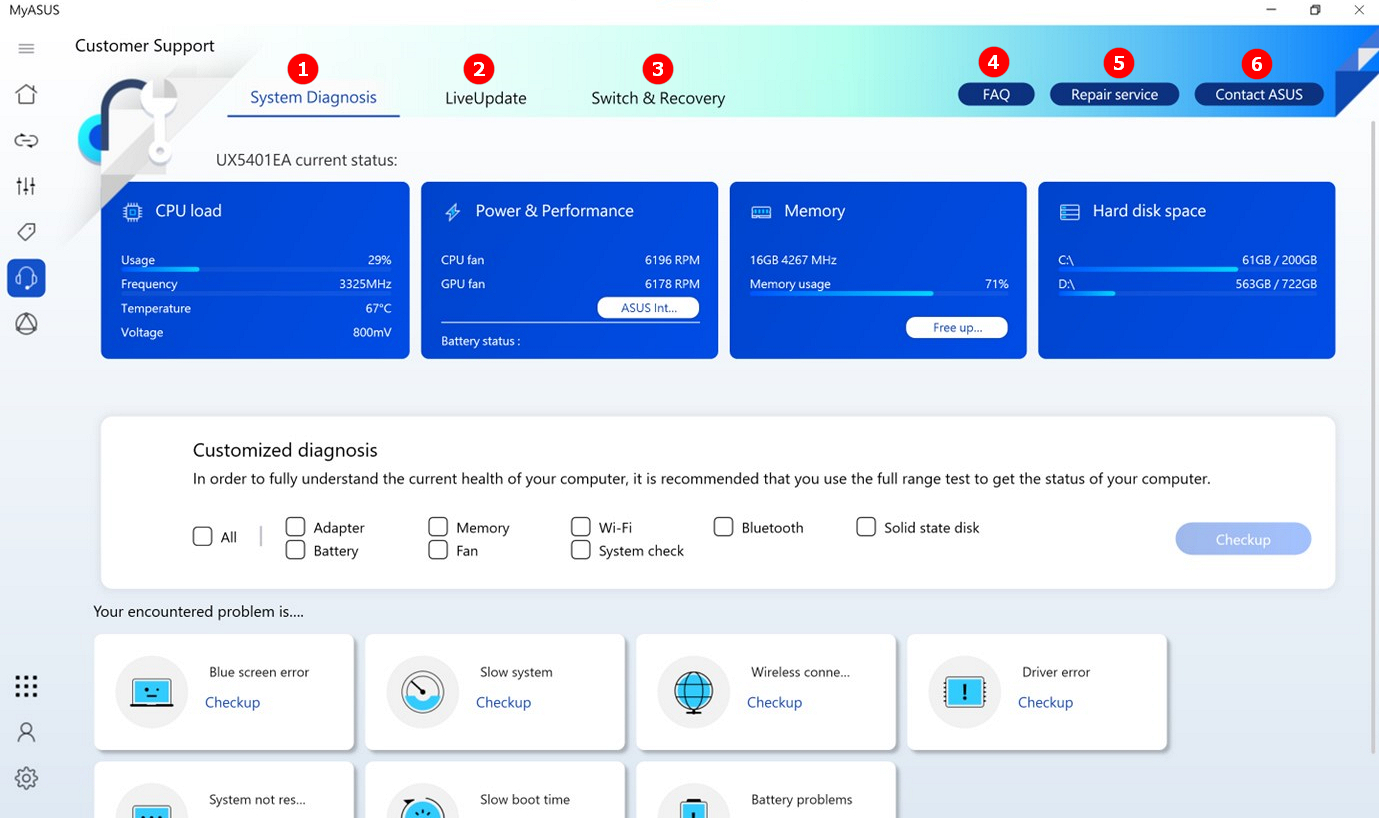Open the user account icon
The width and height of the screenshot is (1379, 818).
(27, 732)
